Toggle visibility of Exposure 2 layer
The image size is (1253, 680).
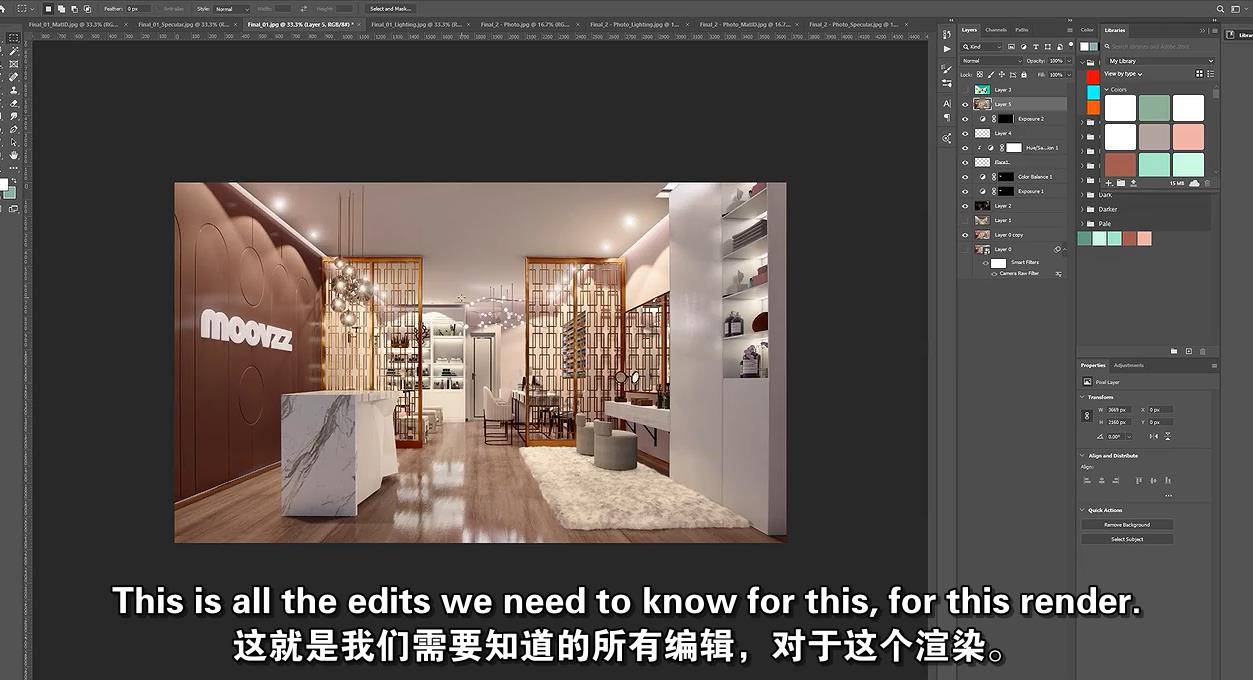coord(965,119)
